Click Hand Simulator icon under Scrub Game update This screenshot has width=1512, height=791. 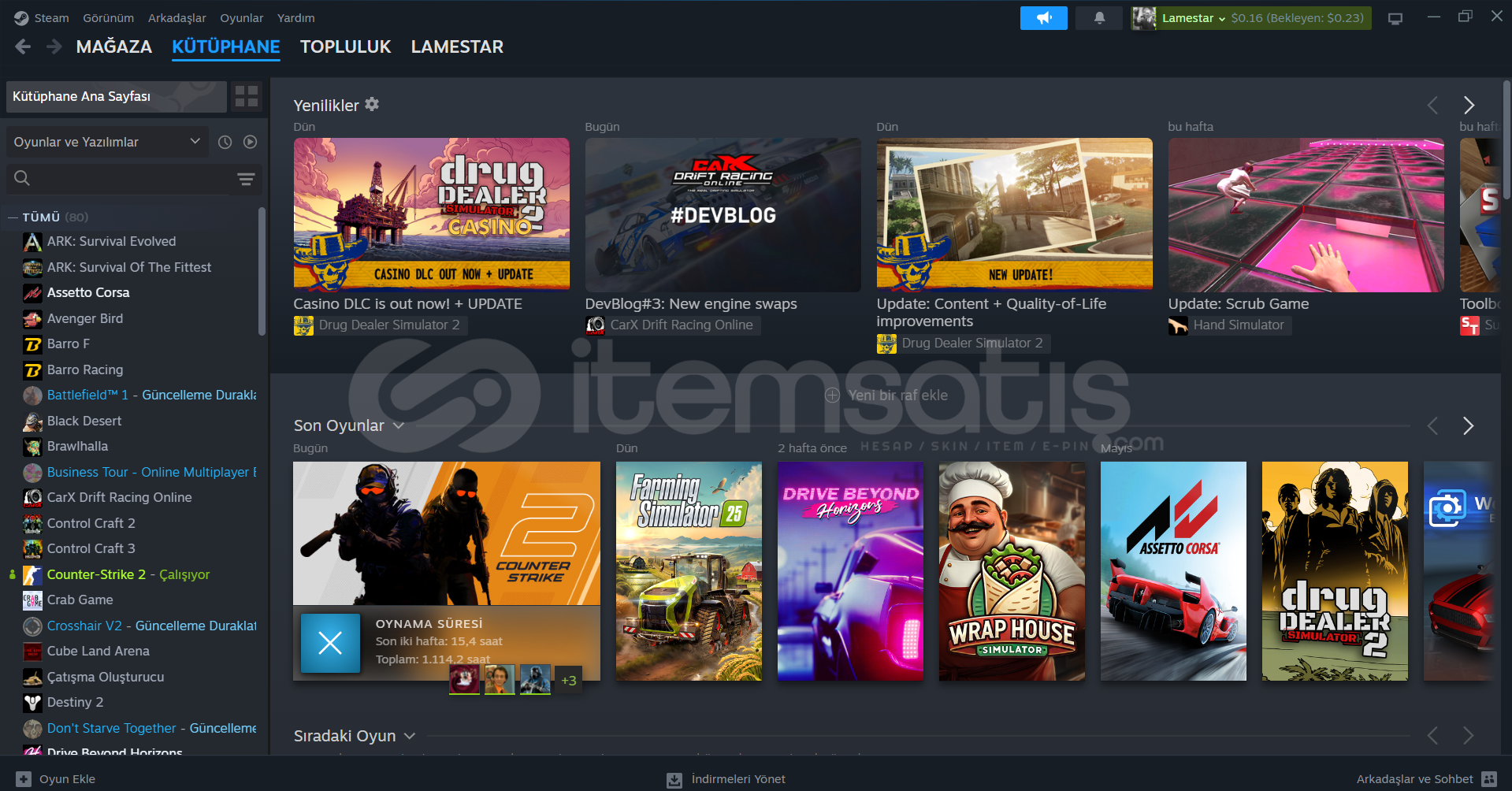click(1178, 325)
